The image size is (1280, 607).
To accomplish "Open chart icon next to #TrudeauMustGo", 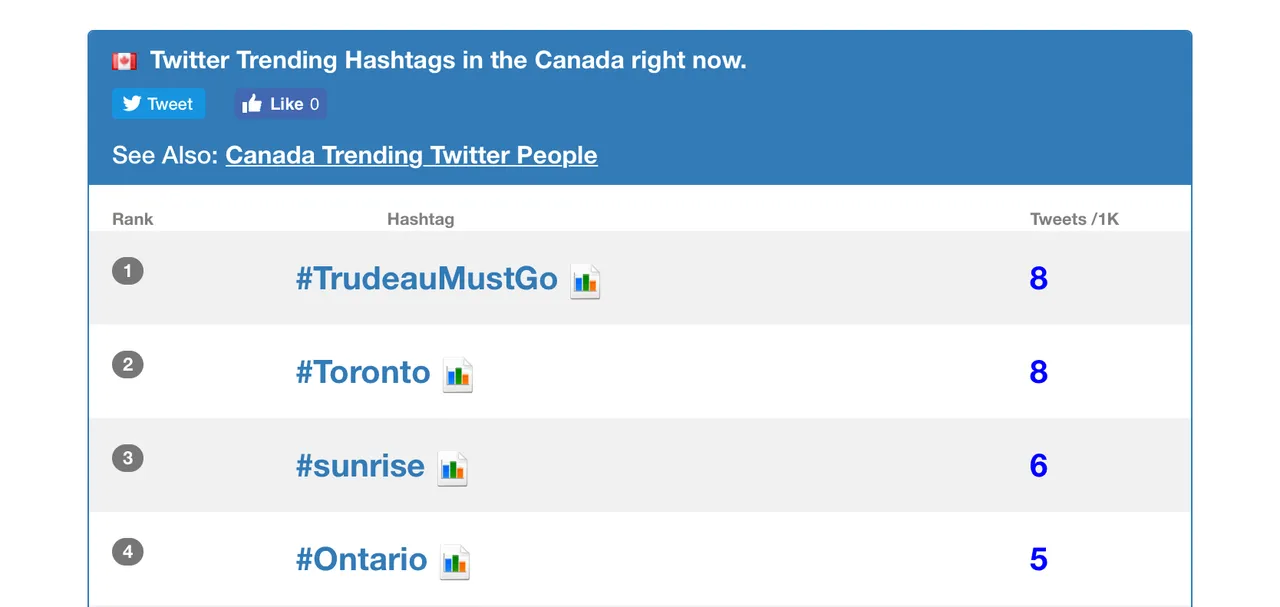I will pos(585,281).
